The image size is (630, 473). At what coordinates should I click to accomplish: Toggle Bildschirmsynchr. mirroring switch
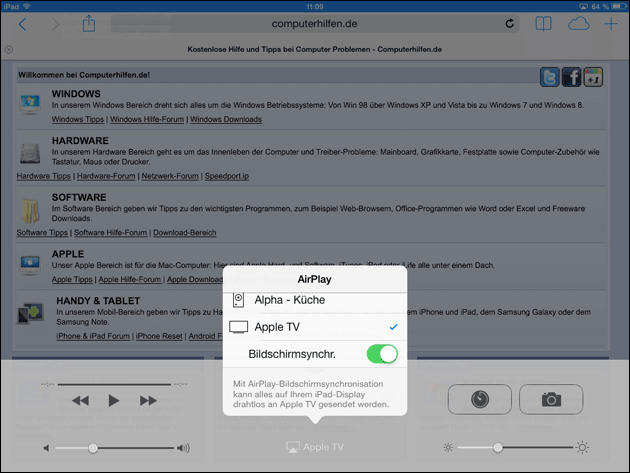(382, 354)
